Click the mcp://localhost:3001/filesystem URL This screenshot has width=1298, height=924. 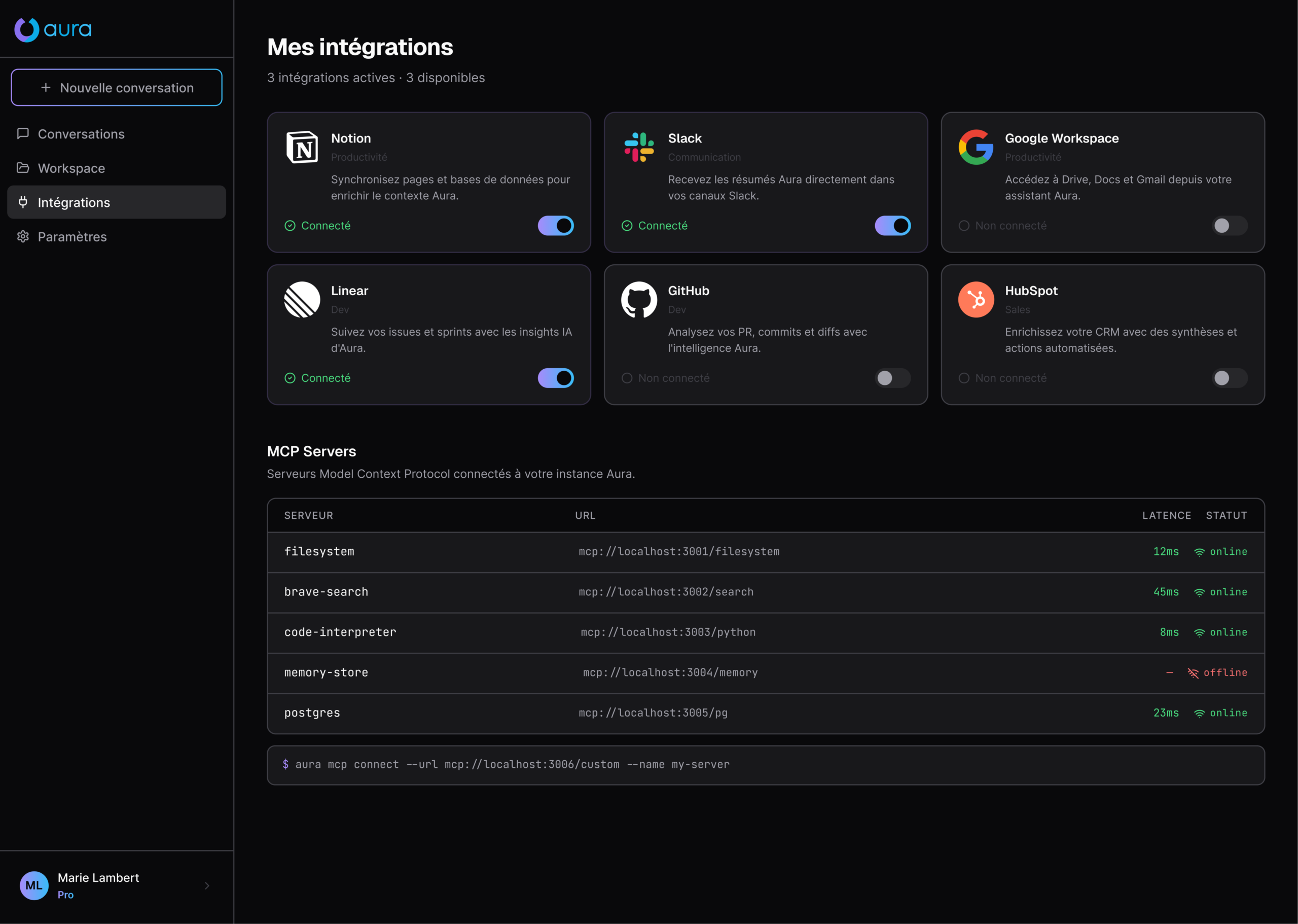click(x=679, y=551)
